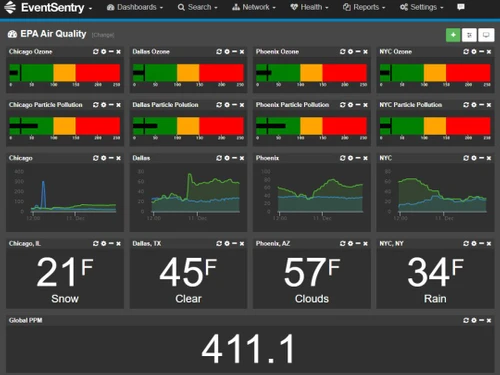The width and height of the screenshot is (500, 375).
Task: Click the blue spike in Chicago chart
Action: [43, 194]
